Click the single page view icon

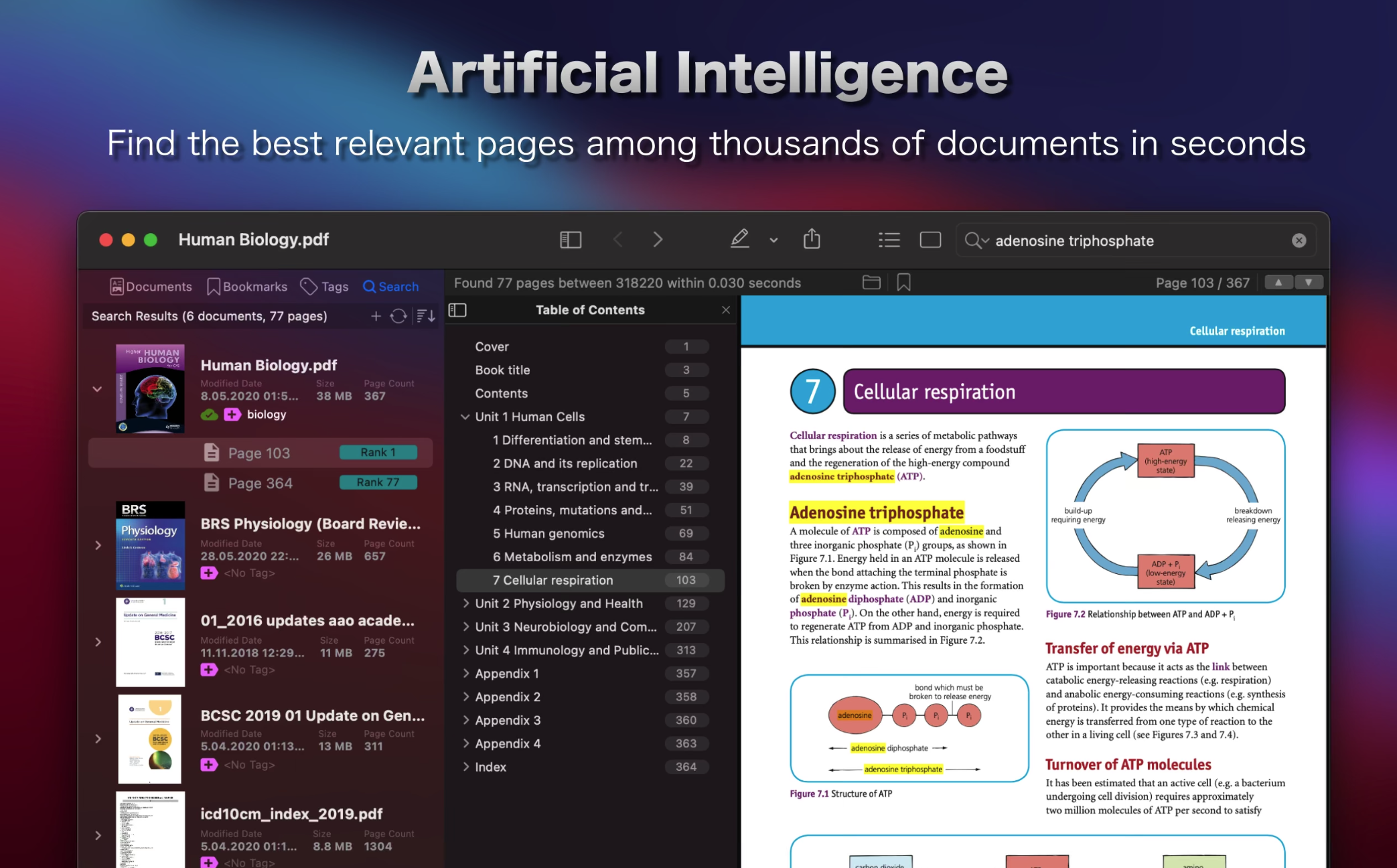930,240
